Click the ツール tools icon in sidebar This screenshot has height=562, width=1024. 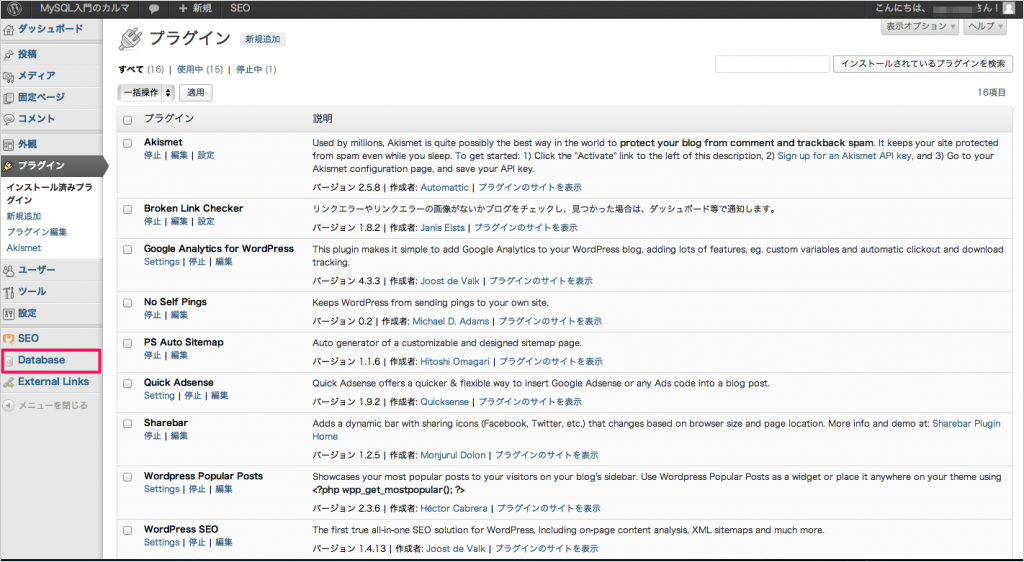point(8,292)
